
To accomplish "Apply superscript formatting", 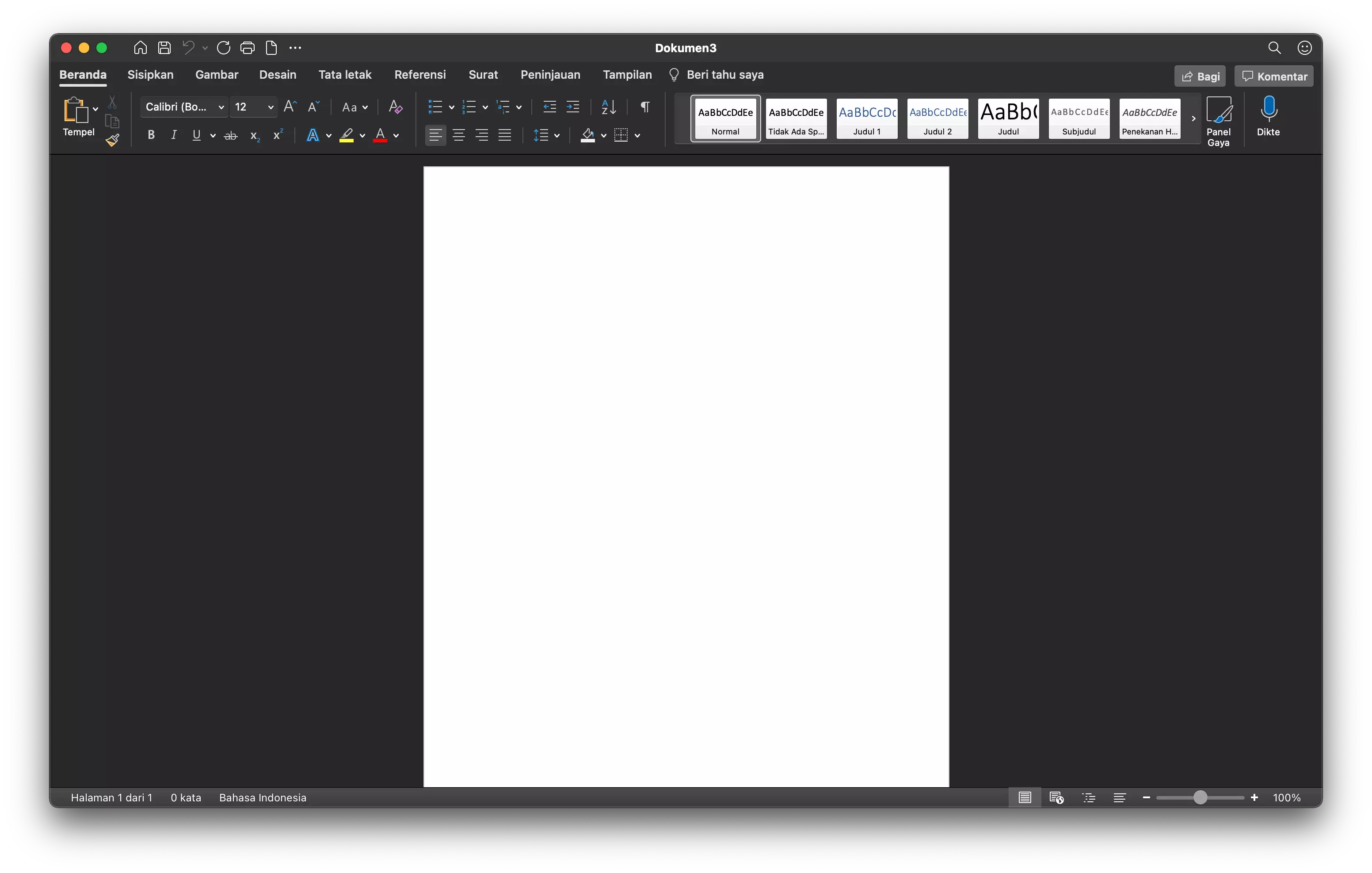I will click(x=278, y=135).
